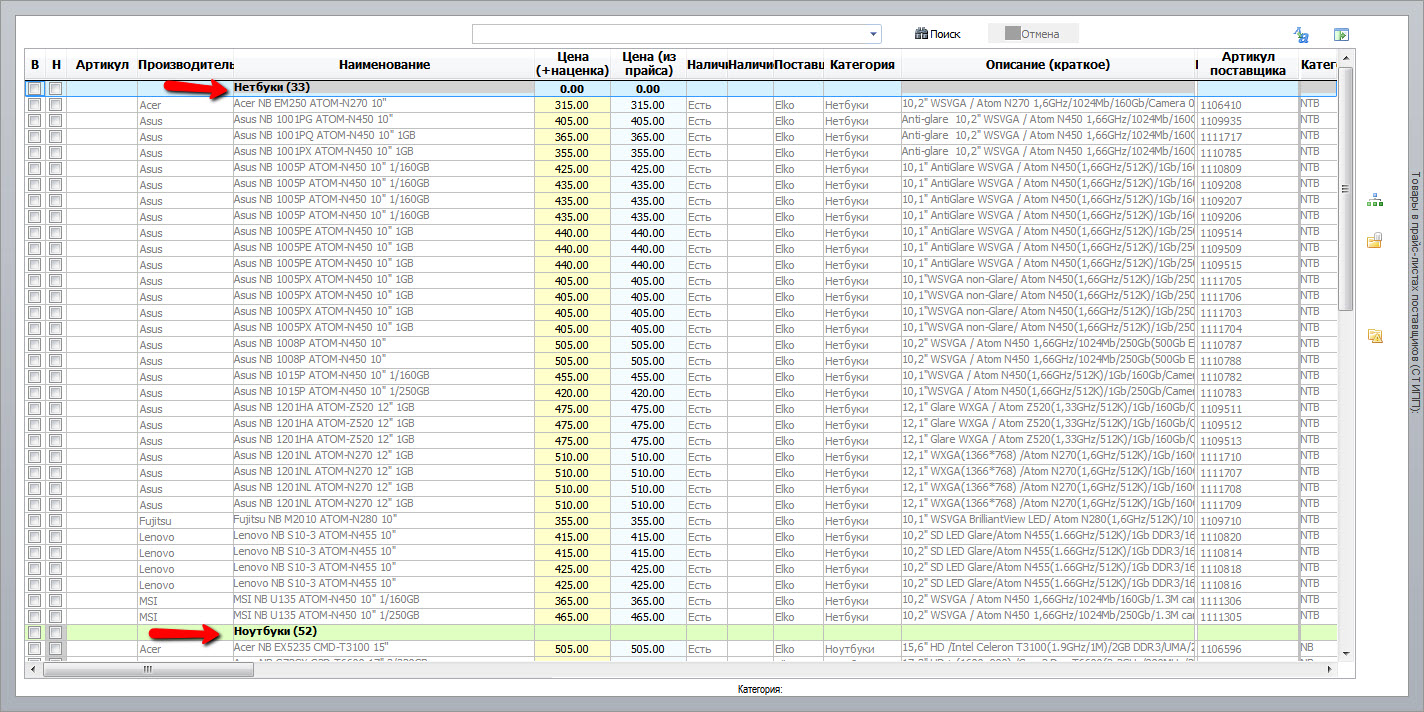Open the vertical Товары в прайс-листах поставщиков tab
The height and width of the screenshot is (712, 1424).
pyautogui.click(x=1414, y=292)
